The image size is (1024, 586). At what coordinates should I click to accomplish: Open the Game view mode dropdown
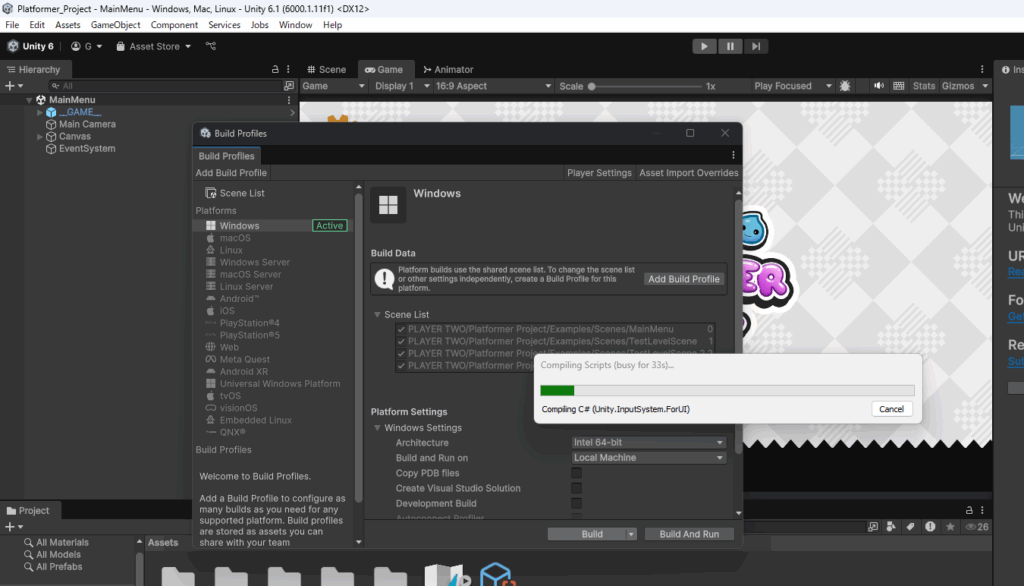click(333, 86)
